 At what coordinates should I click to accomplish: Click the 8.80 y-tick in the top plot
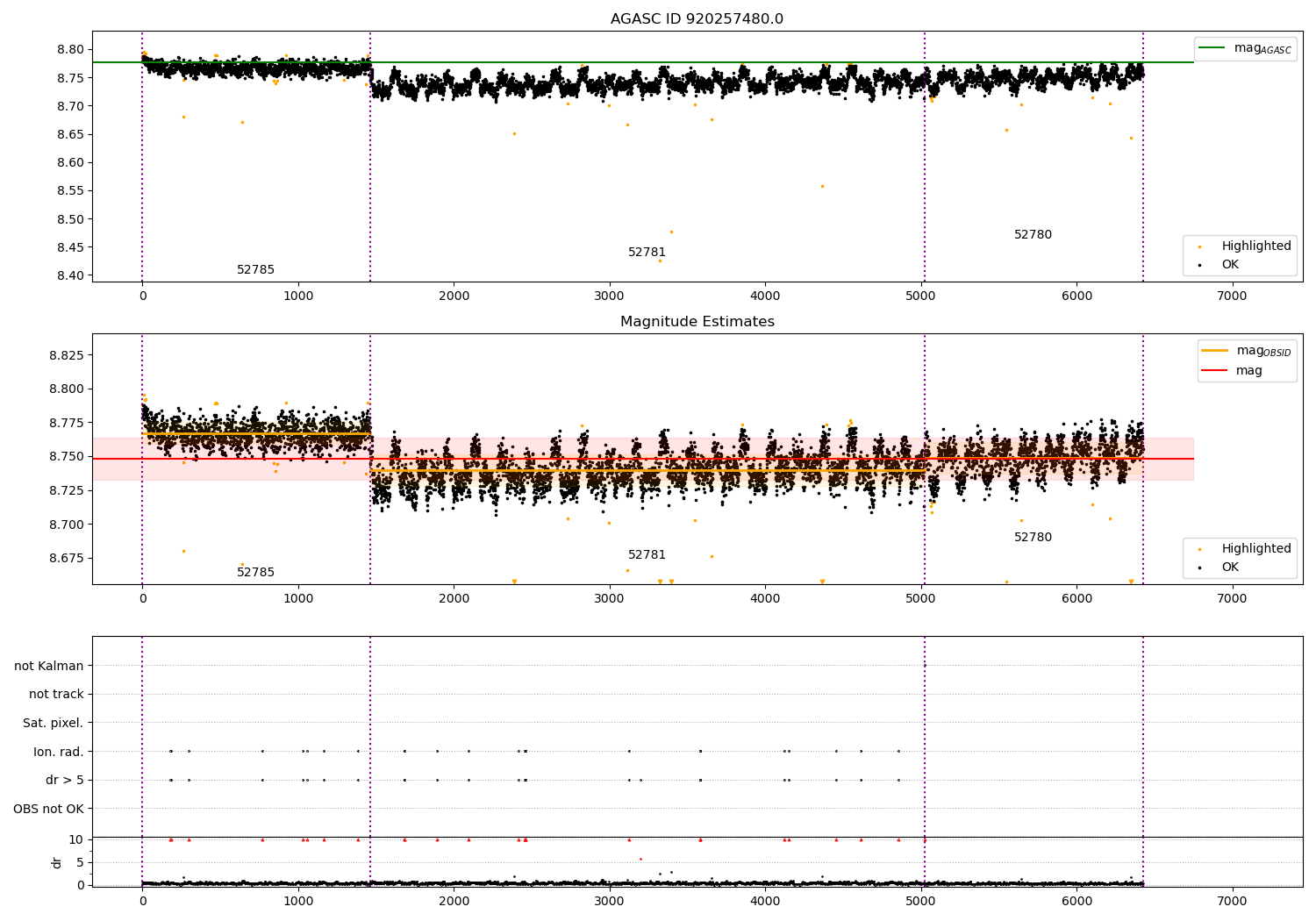[x=70, y=50]
